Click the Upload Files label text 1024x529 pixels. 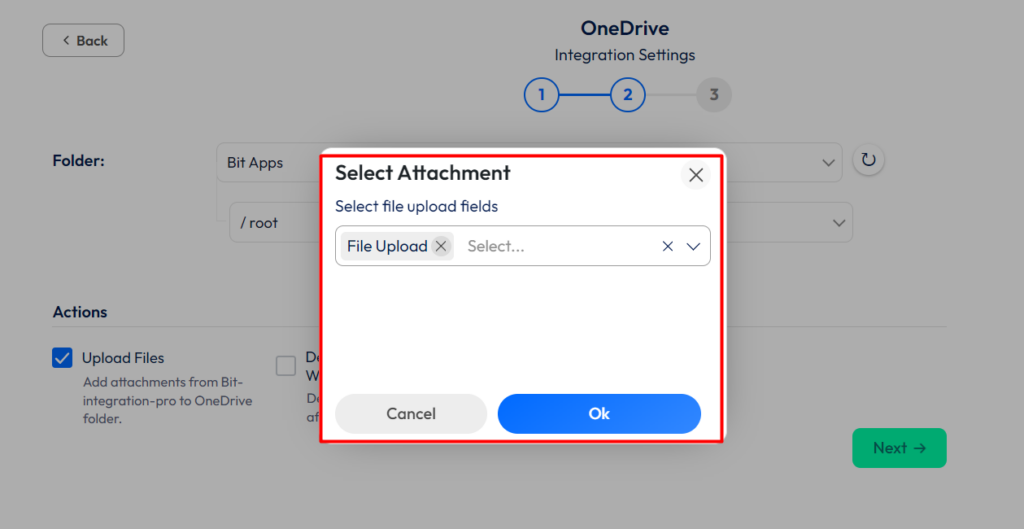123,358
